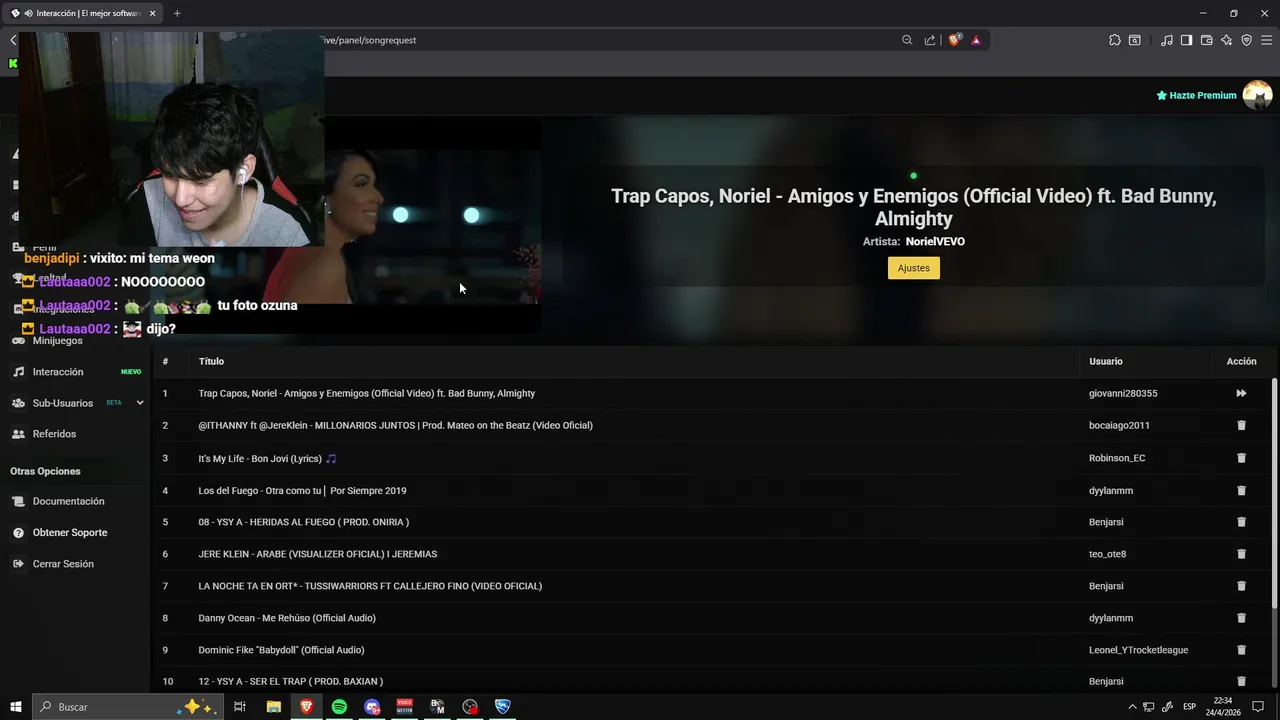Open the browser main menu
This screenshot has width=1280, height=720.
(x=1267, y=40)
